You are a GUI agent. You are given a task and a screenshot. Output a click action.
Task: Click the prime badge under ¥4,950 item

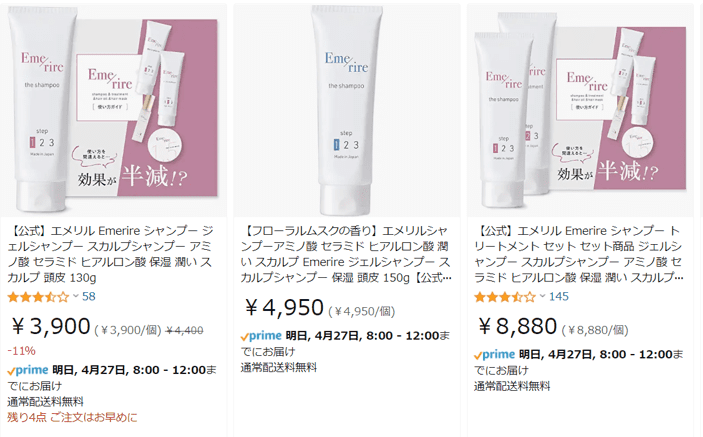[x=261, y=336]
